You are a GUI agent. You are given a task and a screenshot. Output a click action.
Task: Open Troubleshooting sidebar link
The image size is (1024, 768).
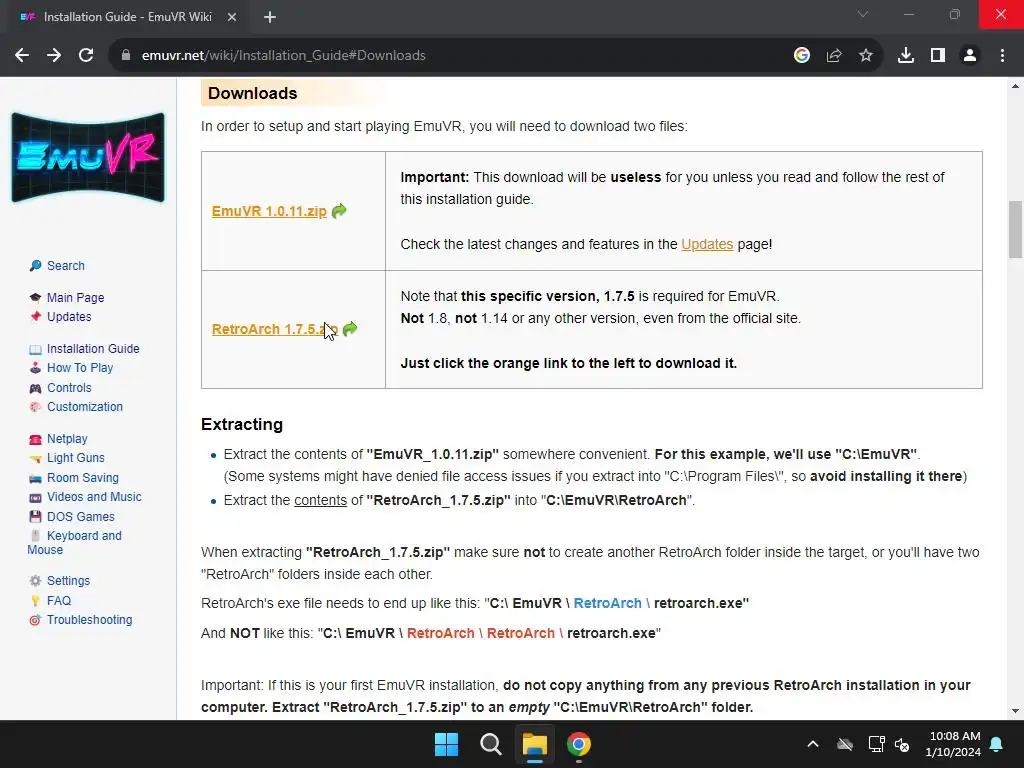[89, 620]
